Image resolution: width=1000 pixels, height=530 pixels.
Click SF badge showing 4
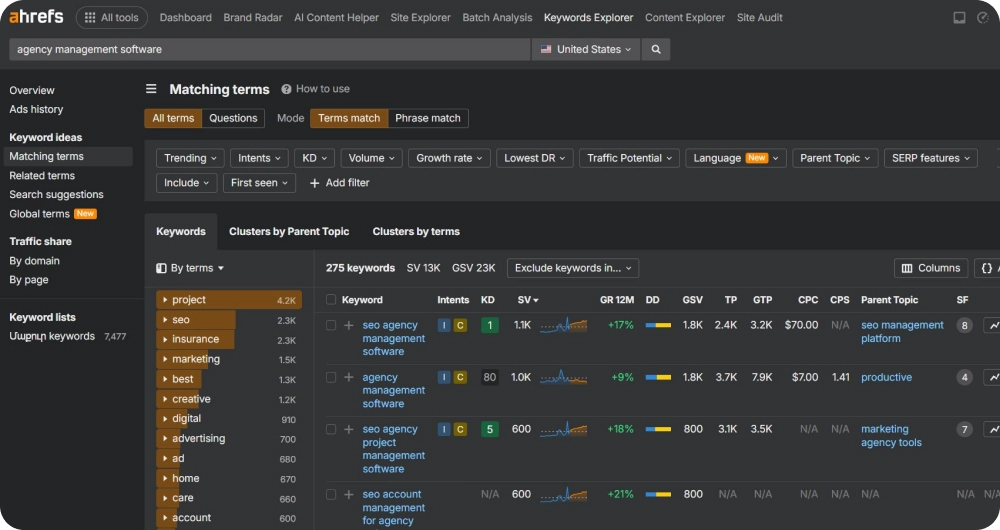964,378
